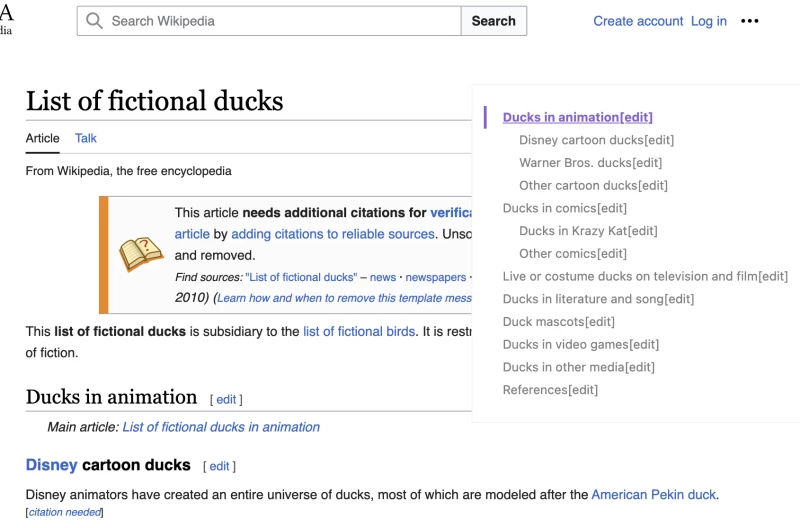Viewport: 800px width, 528px height.
Task: Open the three-dots personal tools menu
Action: pos(750,21)
